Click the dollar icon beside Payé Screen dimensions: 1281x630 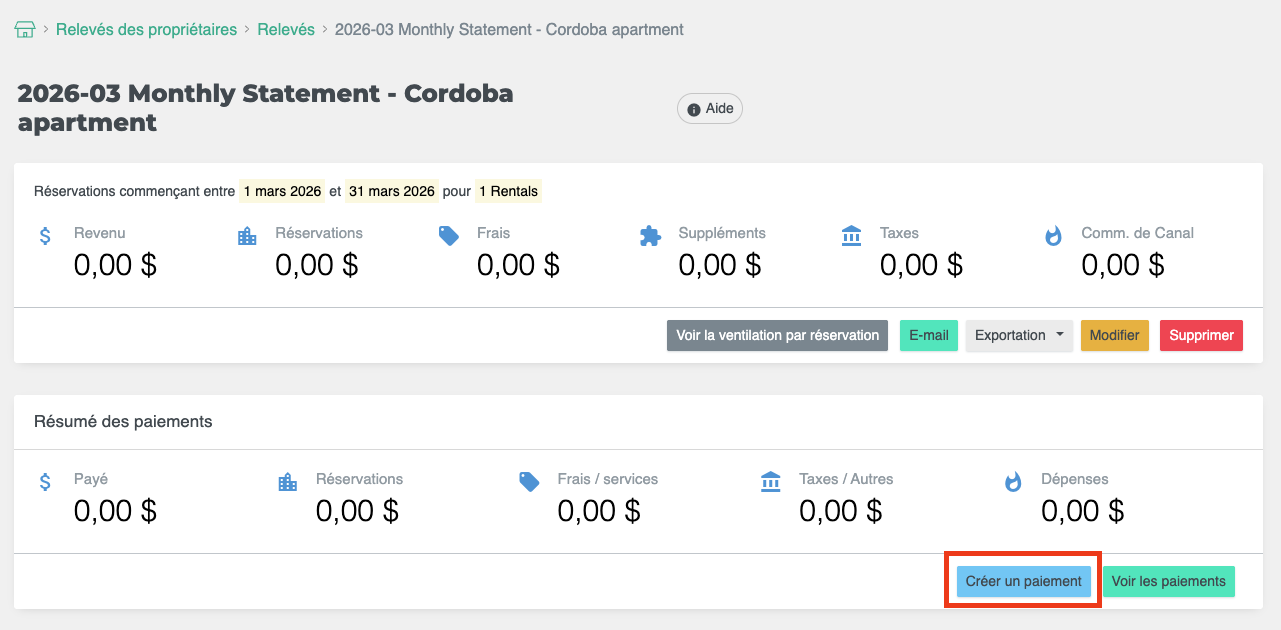point(45,482)
